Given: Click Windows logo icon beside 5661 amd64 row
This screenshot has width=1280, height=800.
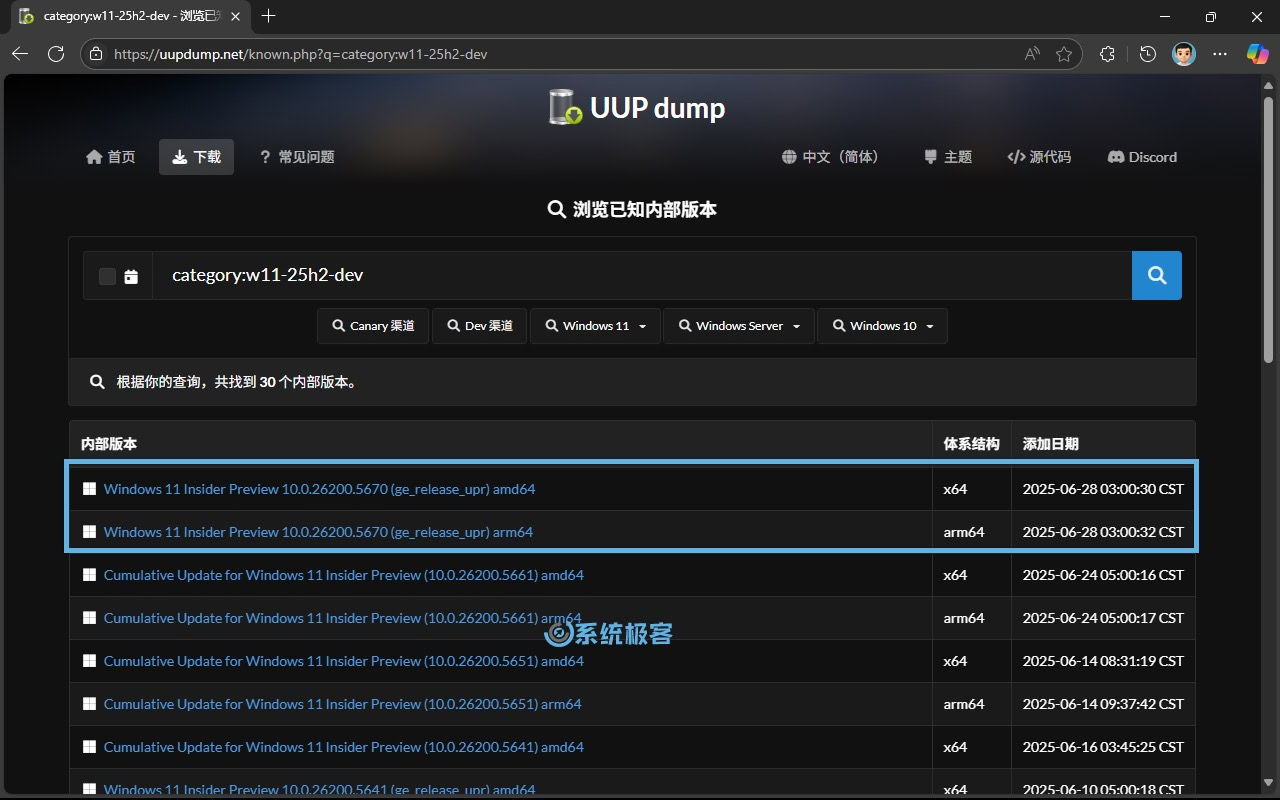Looking at the screenshot, I should click(x=89, y=575).
